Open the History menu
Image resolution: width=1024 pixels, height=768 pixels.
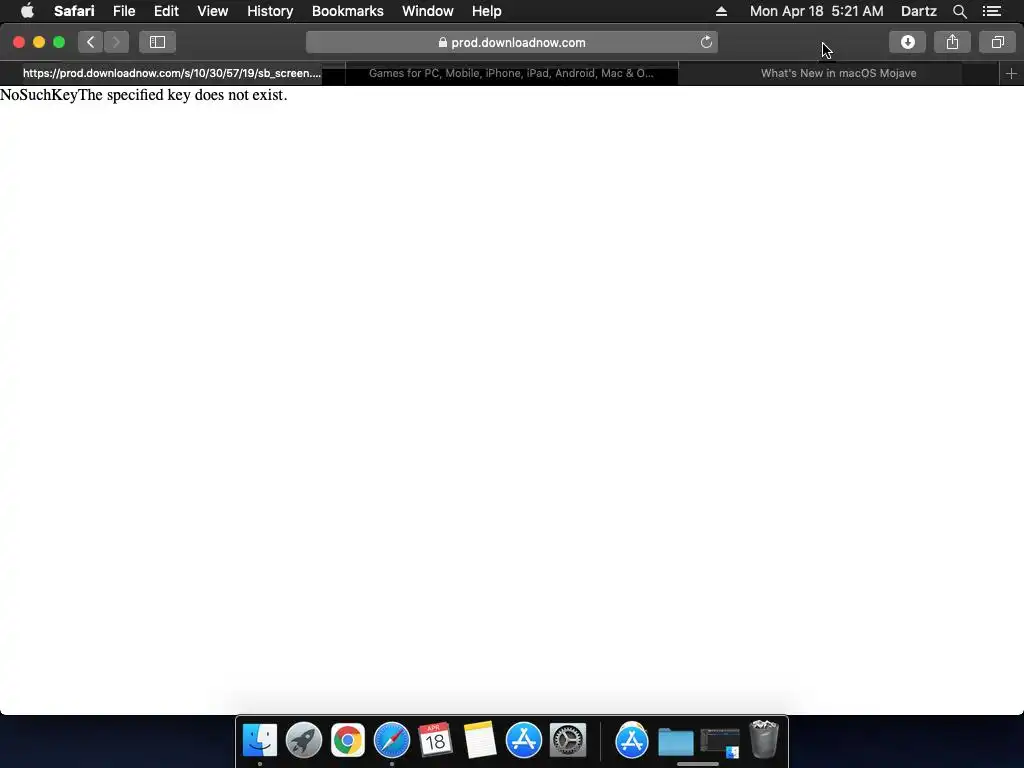tap(270, 11)
